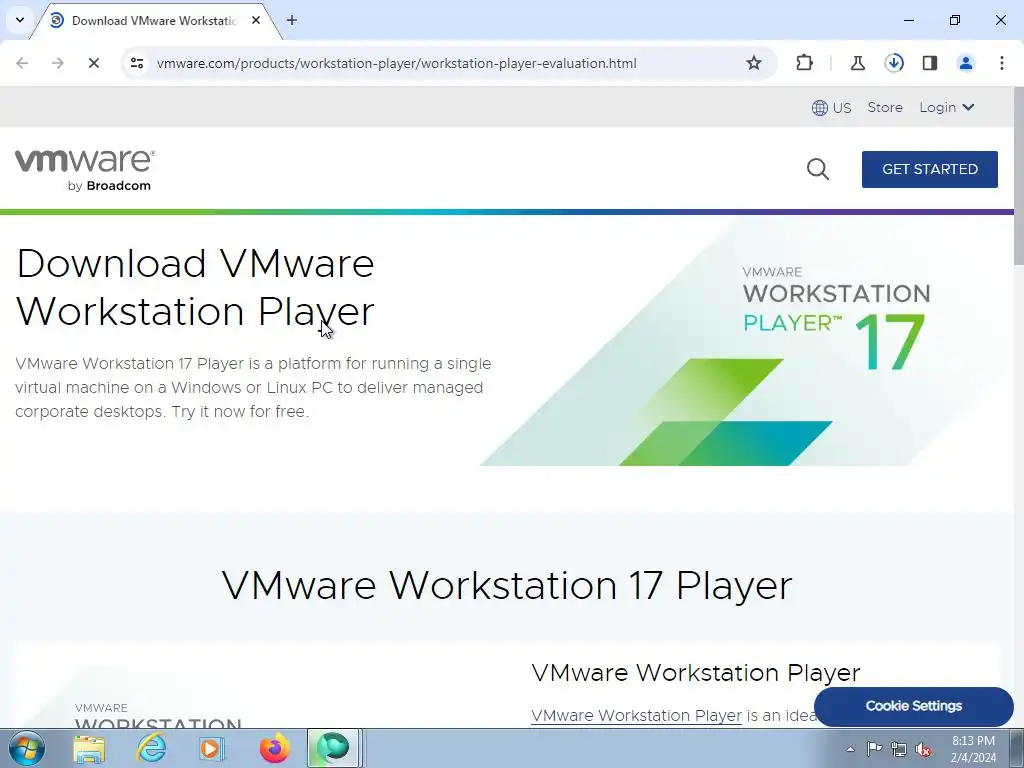1024x768 pixels.
Task: Stop page loading with X button
Action: point(93,63)
